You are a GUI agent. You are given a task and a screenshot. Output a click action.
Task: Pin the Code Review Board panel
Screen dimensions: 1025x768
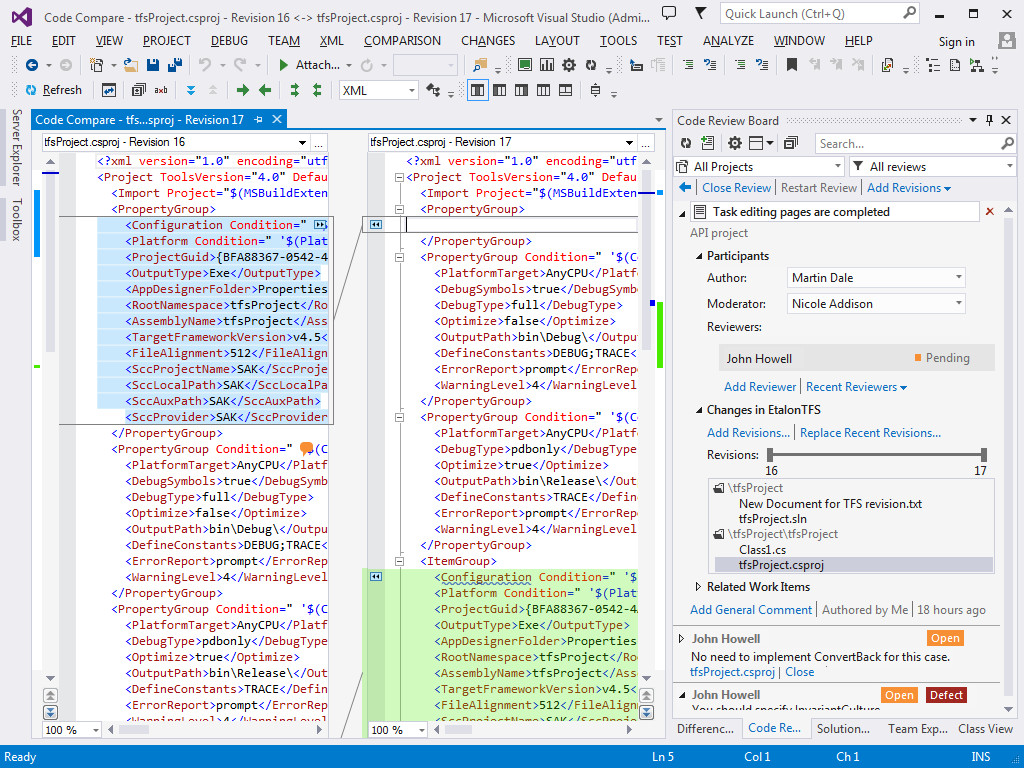989,120
